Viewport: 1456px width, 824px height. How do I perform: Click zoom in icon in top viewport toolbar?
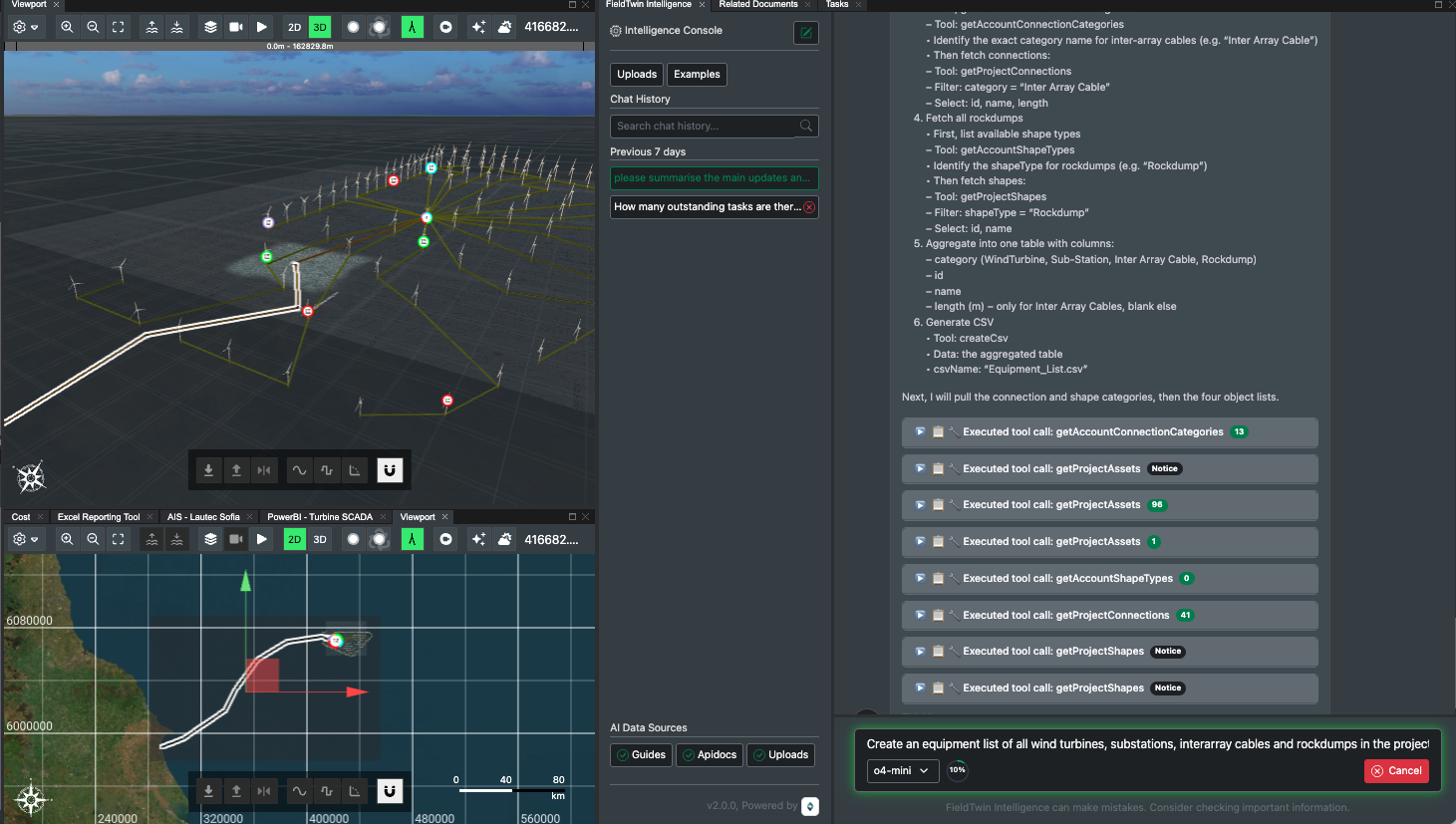(x=67, y=27)
